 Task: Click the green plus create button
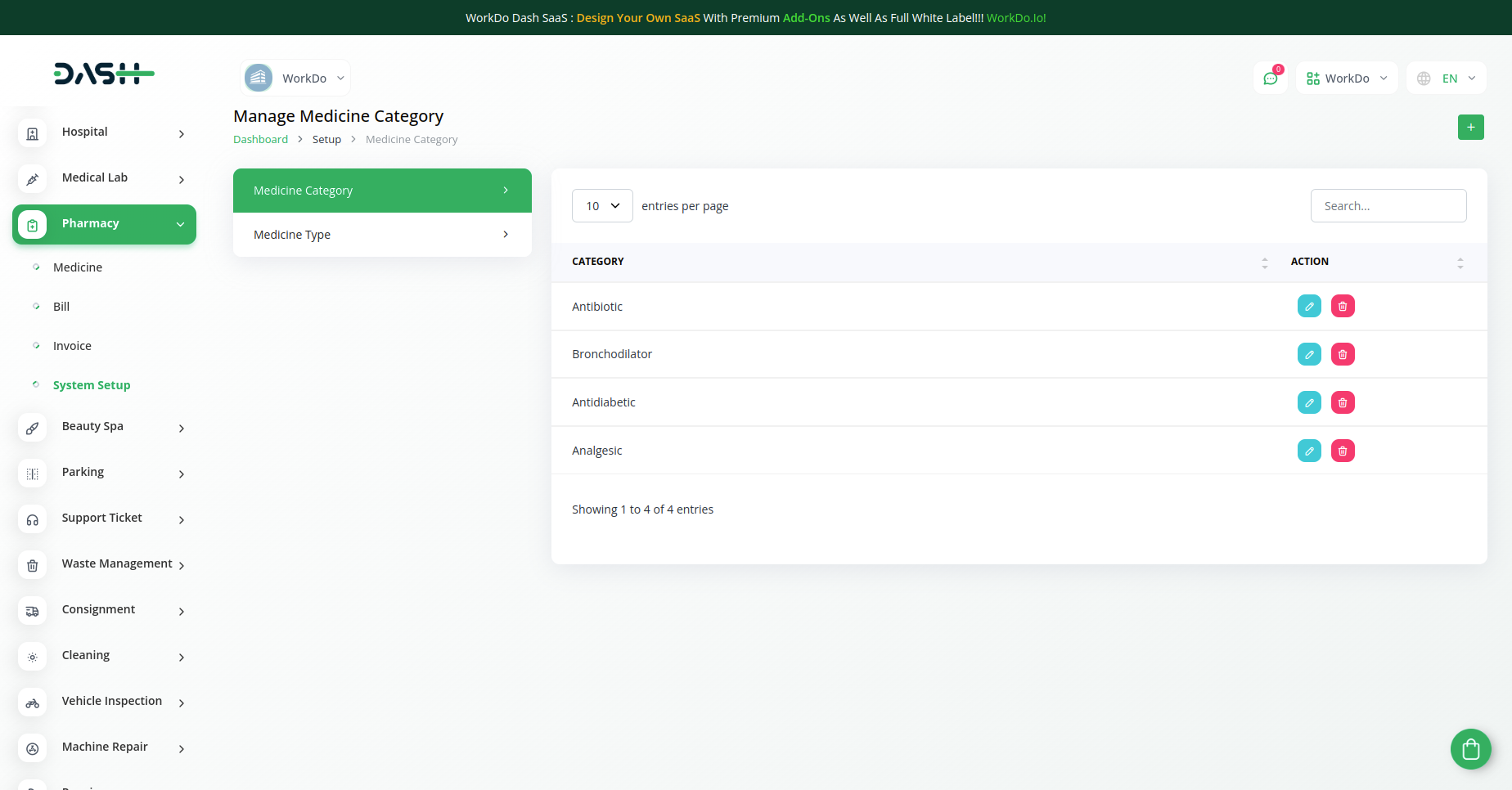[1470, 127]
